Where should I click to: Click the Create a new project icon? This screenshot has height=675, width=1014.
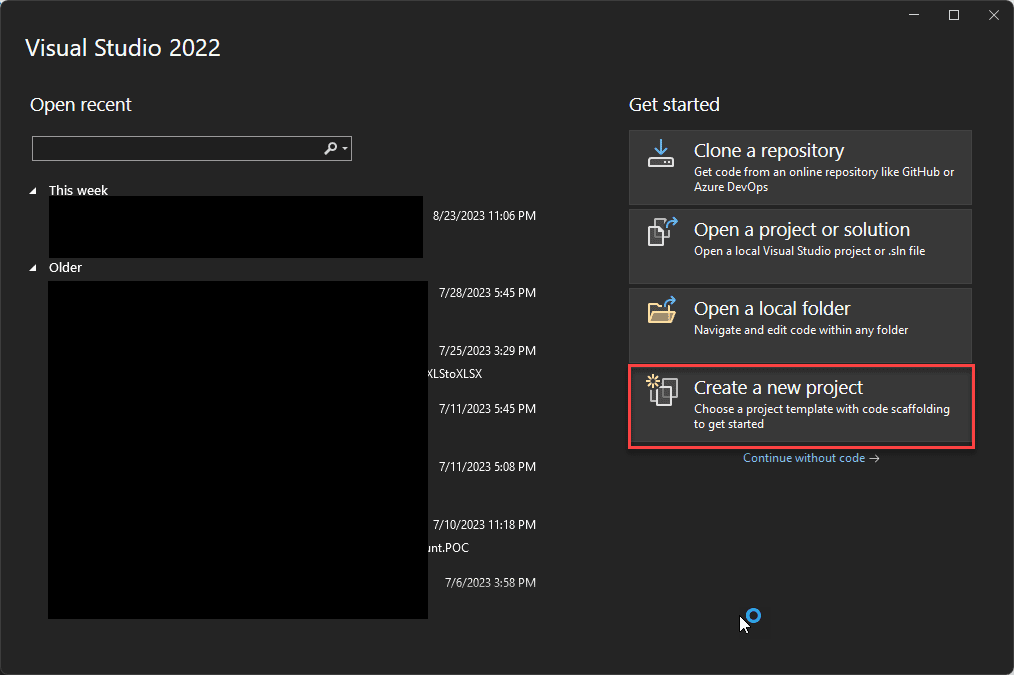pyautogui.click(x=662, y=390)
